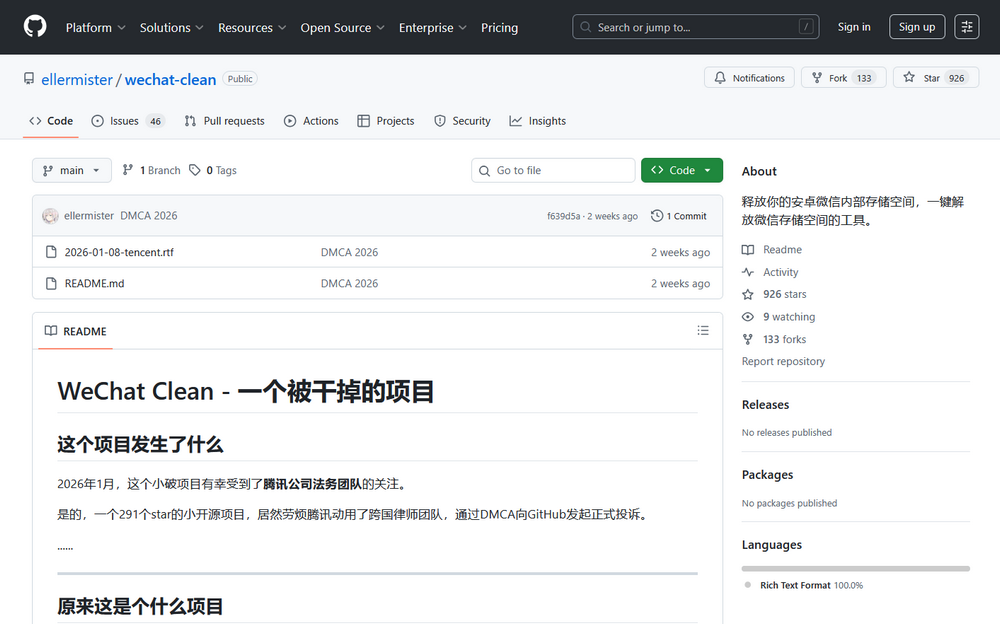The image size is (1000, 624).
Task: Click the eye icon beside 9 watching
Action: click(746, 316)
